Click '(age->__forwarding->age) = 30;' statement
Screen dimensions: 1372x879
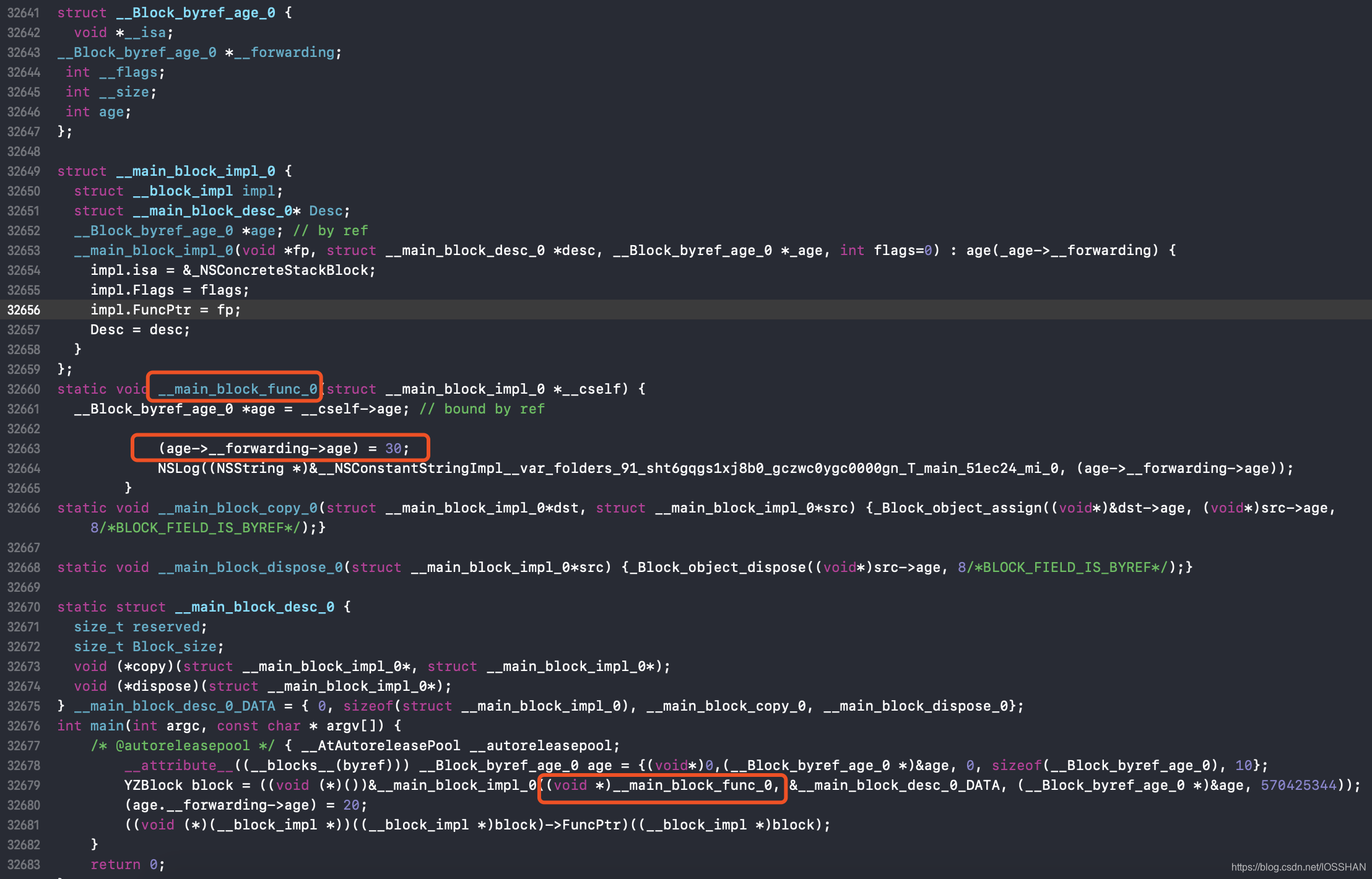[284, 449]
